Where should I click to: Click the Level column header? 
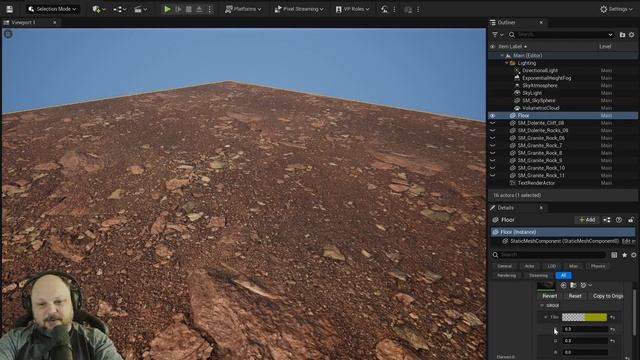pos(605,47)
